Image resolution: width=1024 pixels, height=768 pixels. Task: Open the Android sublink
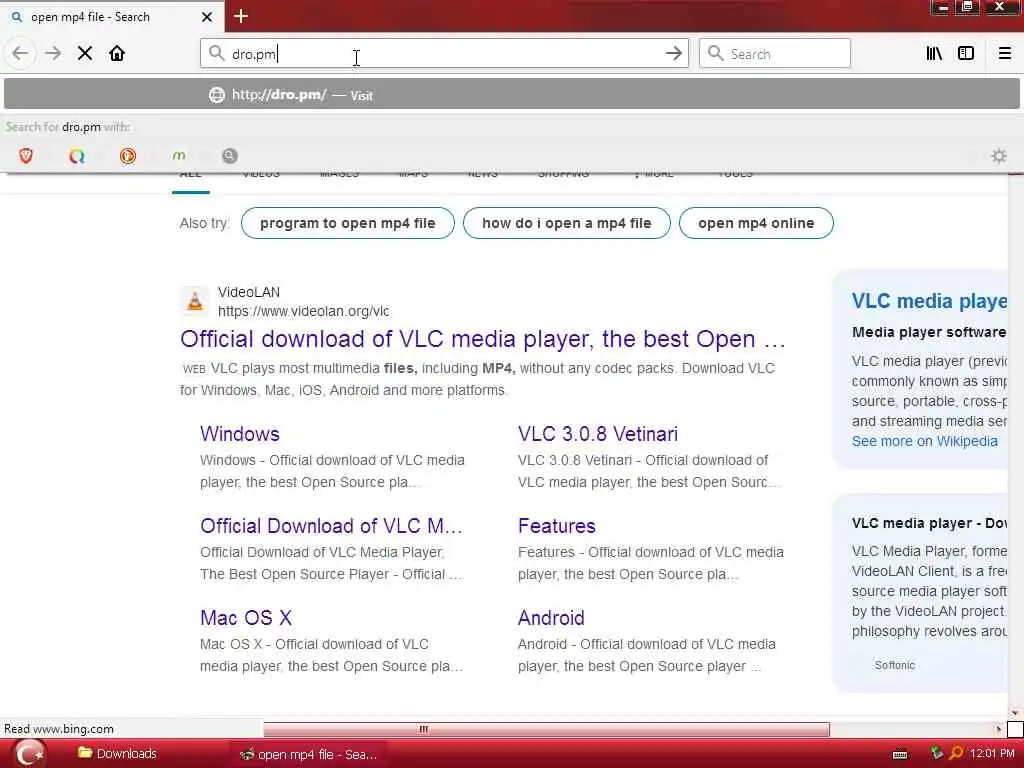(551, 618)
